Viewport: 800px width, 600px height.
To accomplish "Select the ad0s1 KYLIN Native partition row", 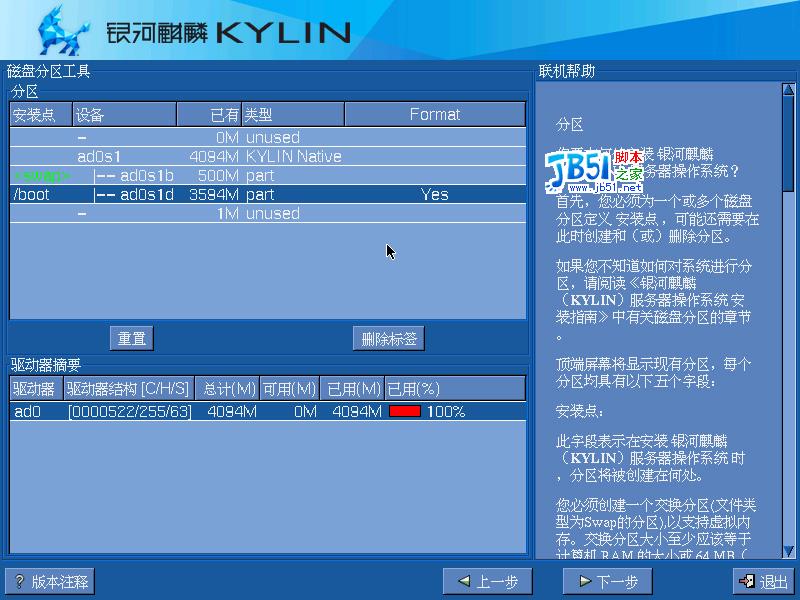I will click(268, 156).
